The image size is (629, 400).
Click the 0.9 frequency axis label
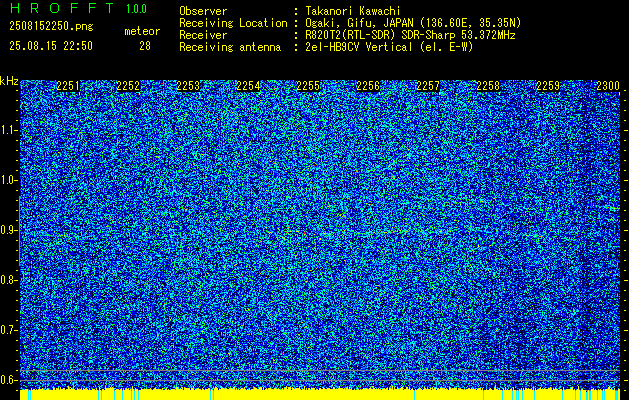coord(7,230)
